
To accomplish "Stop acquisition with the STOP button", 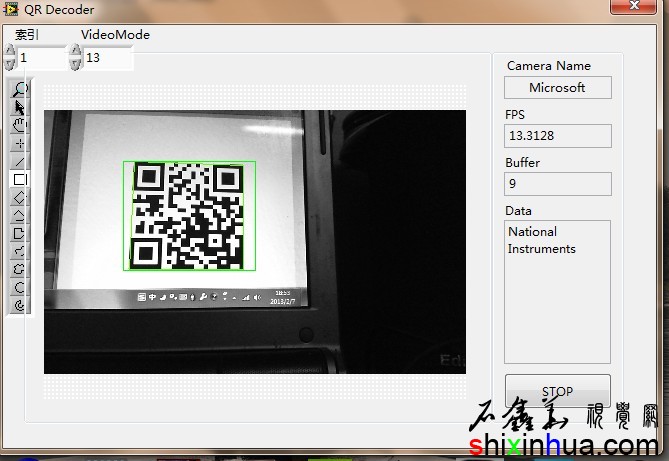I will coord(558,391).
